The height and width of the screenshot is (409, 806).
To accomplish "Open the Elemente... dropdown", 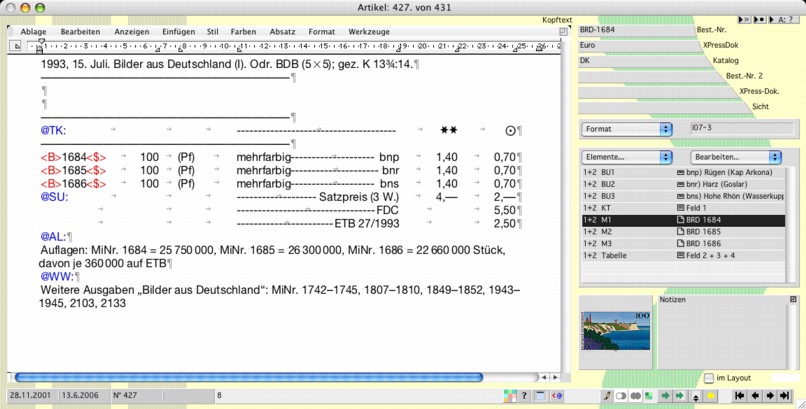I will click(626, 157).
